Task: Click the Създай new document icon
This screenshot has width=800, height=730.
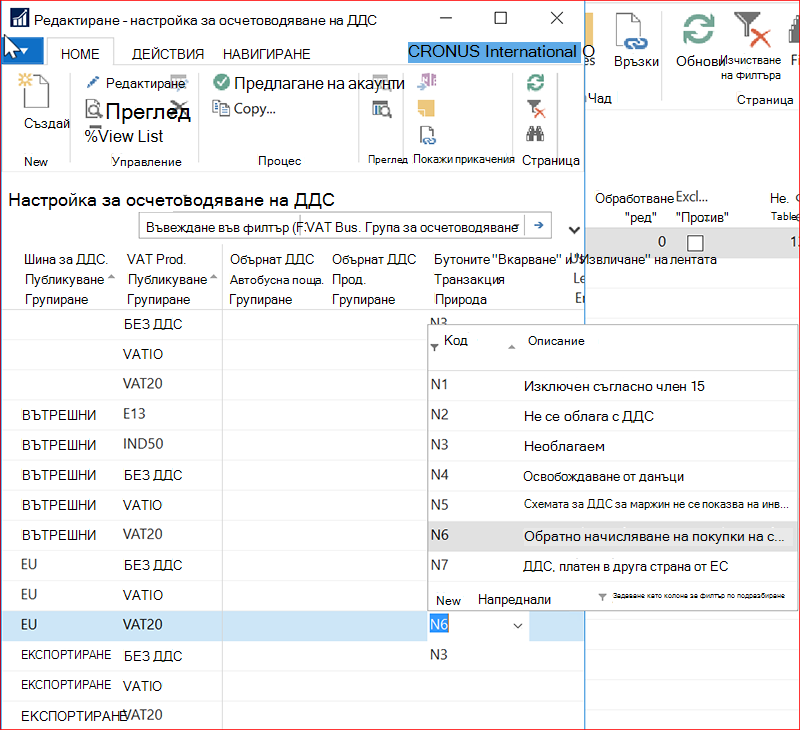Action: click(x=36, y=91)
